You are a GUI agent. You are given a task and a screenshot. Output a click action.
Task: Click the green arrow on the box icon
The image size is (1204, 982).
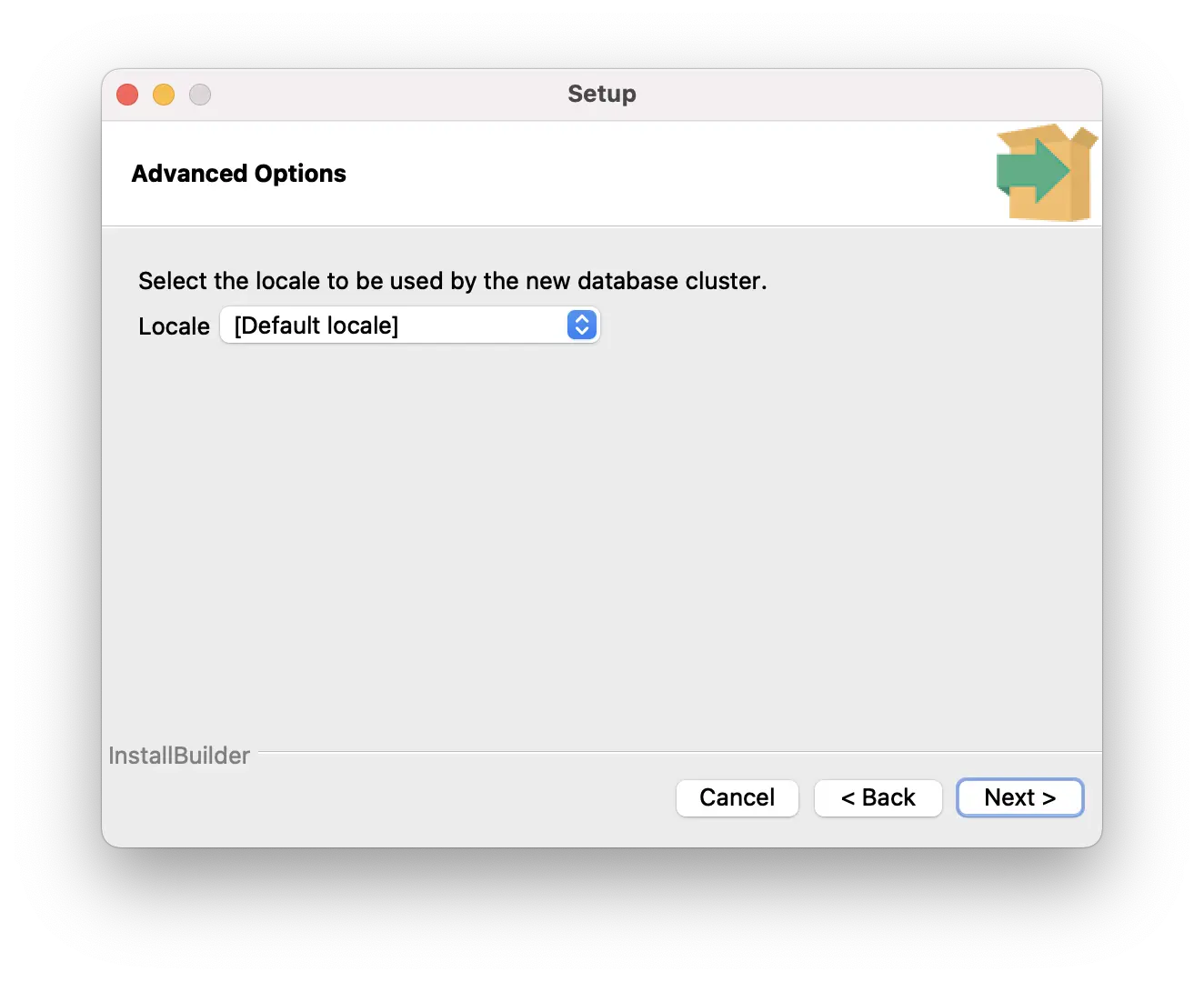pos(1029,171)
